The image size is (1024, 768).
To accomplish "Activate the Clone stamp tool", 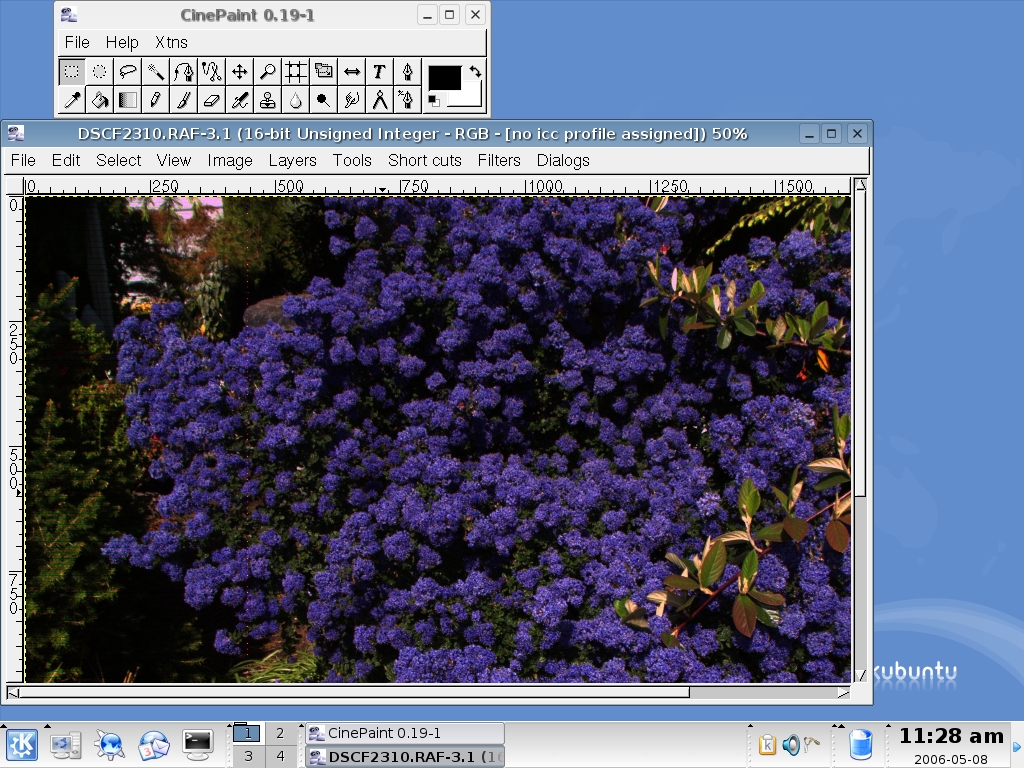I will point(267,99).
